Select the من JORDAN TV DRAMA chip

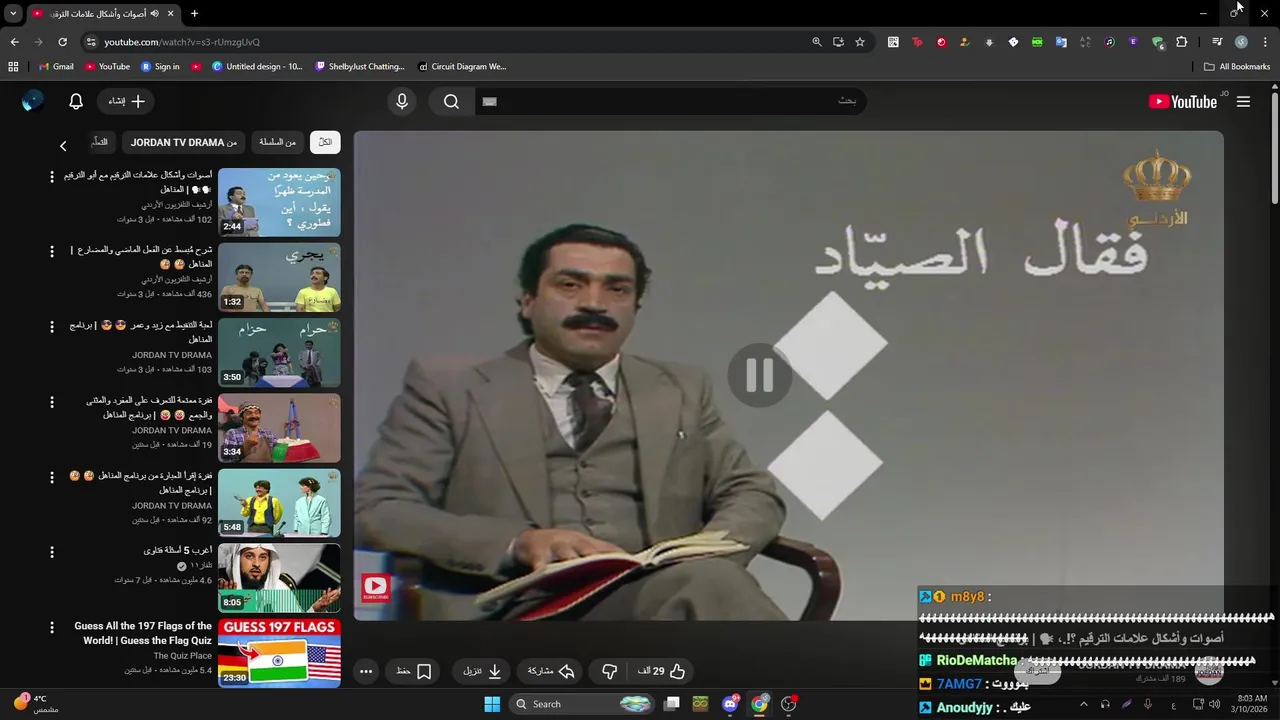click(x=184, y=142)
